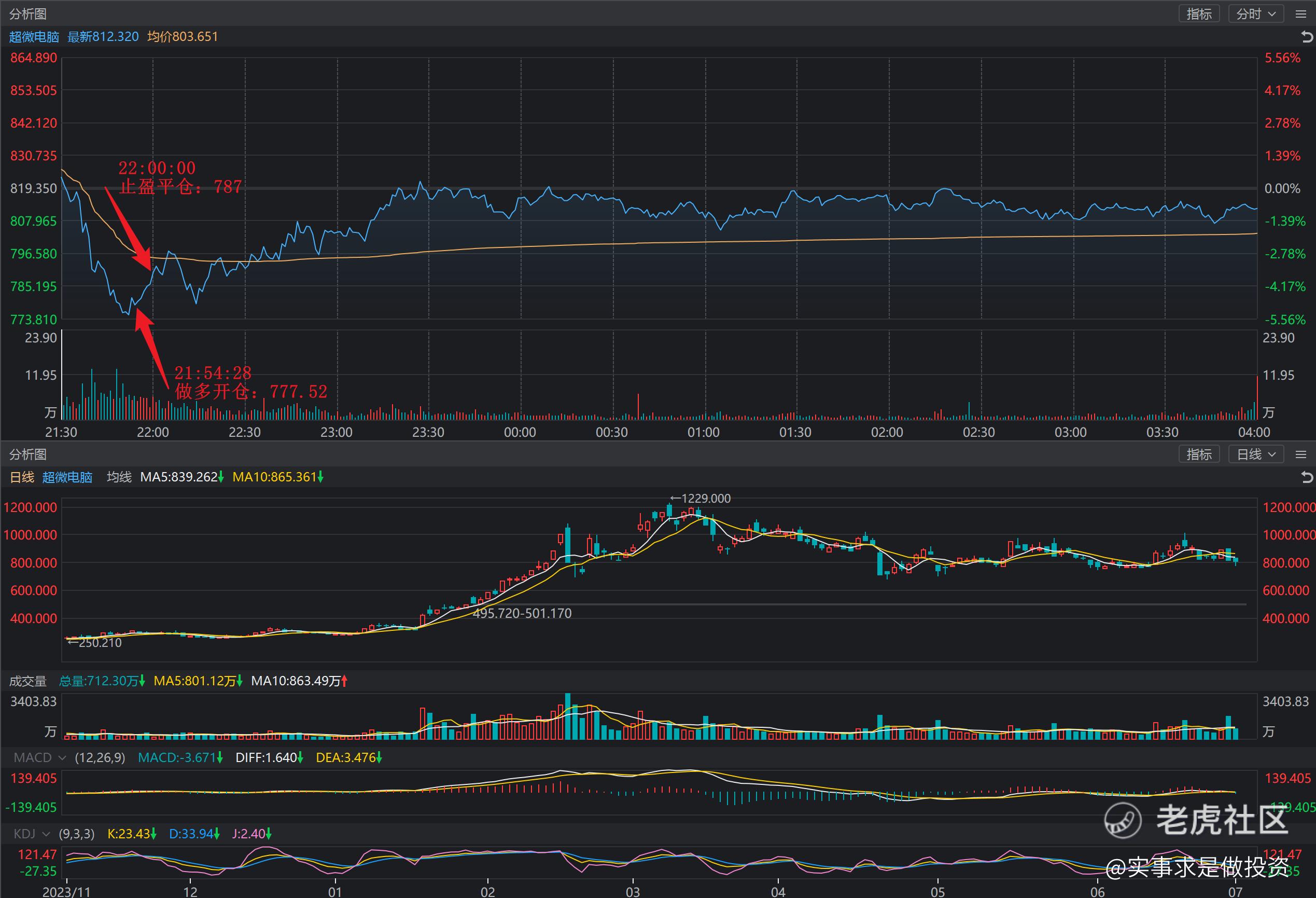This screenshot has width=1316, height=898.
Task: Click the lower 分析图 panel title
Action: [28, 454]
